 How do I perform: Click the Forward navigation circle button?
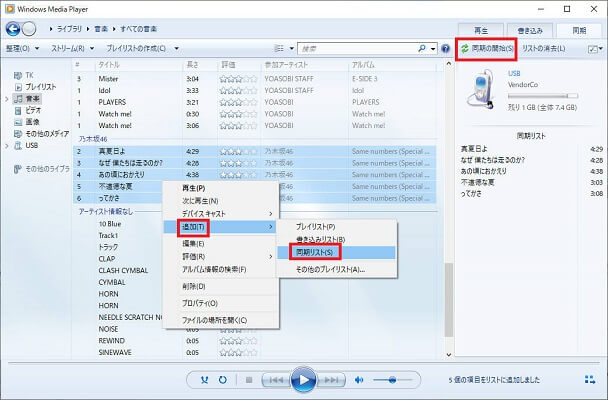click(x=29, y=29)
